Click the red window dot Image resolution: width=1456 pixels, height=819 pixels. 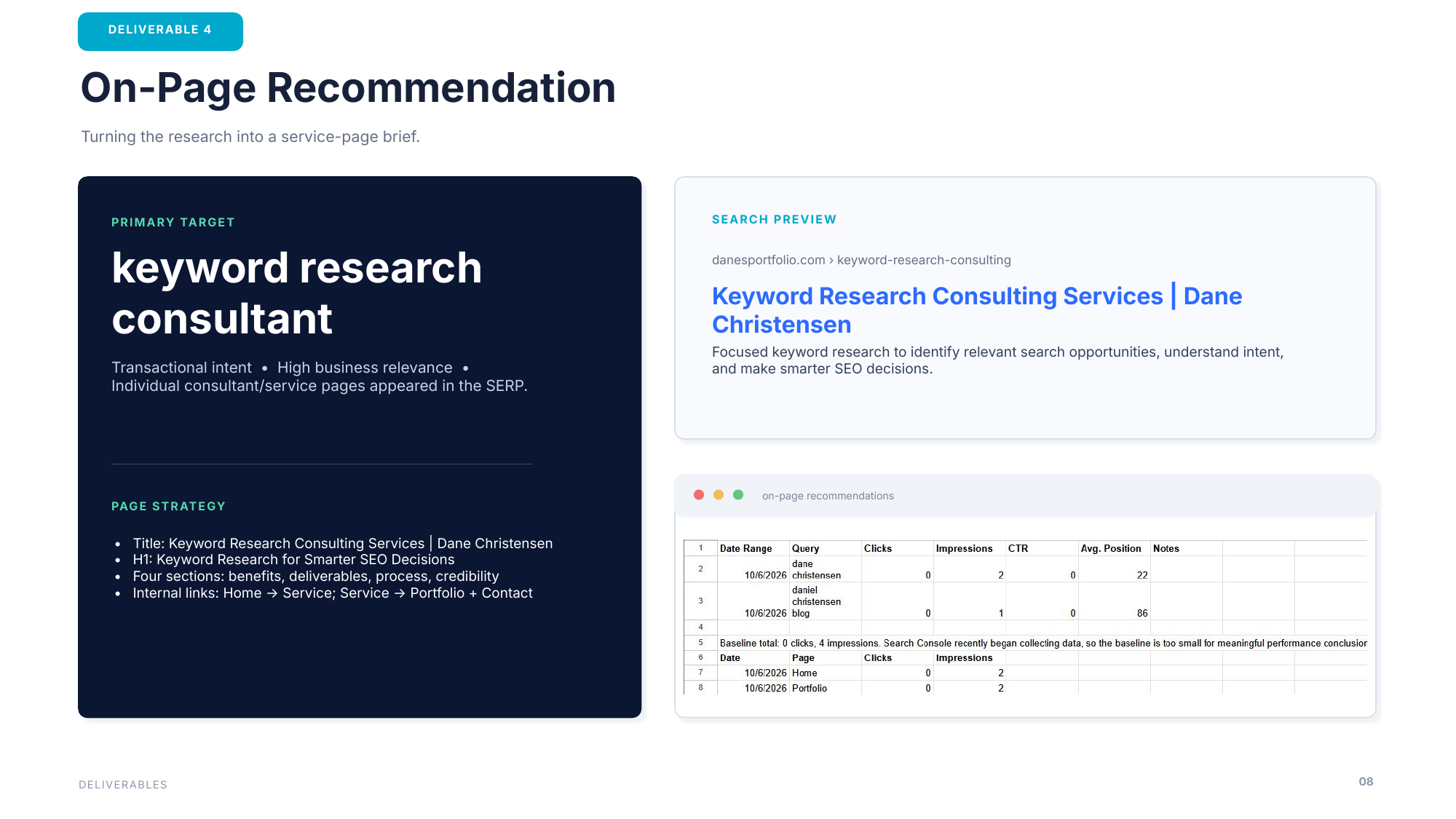click(x=699, y=495)
